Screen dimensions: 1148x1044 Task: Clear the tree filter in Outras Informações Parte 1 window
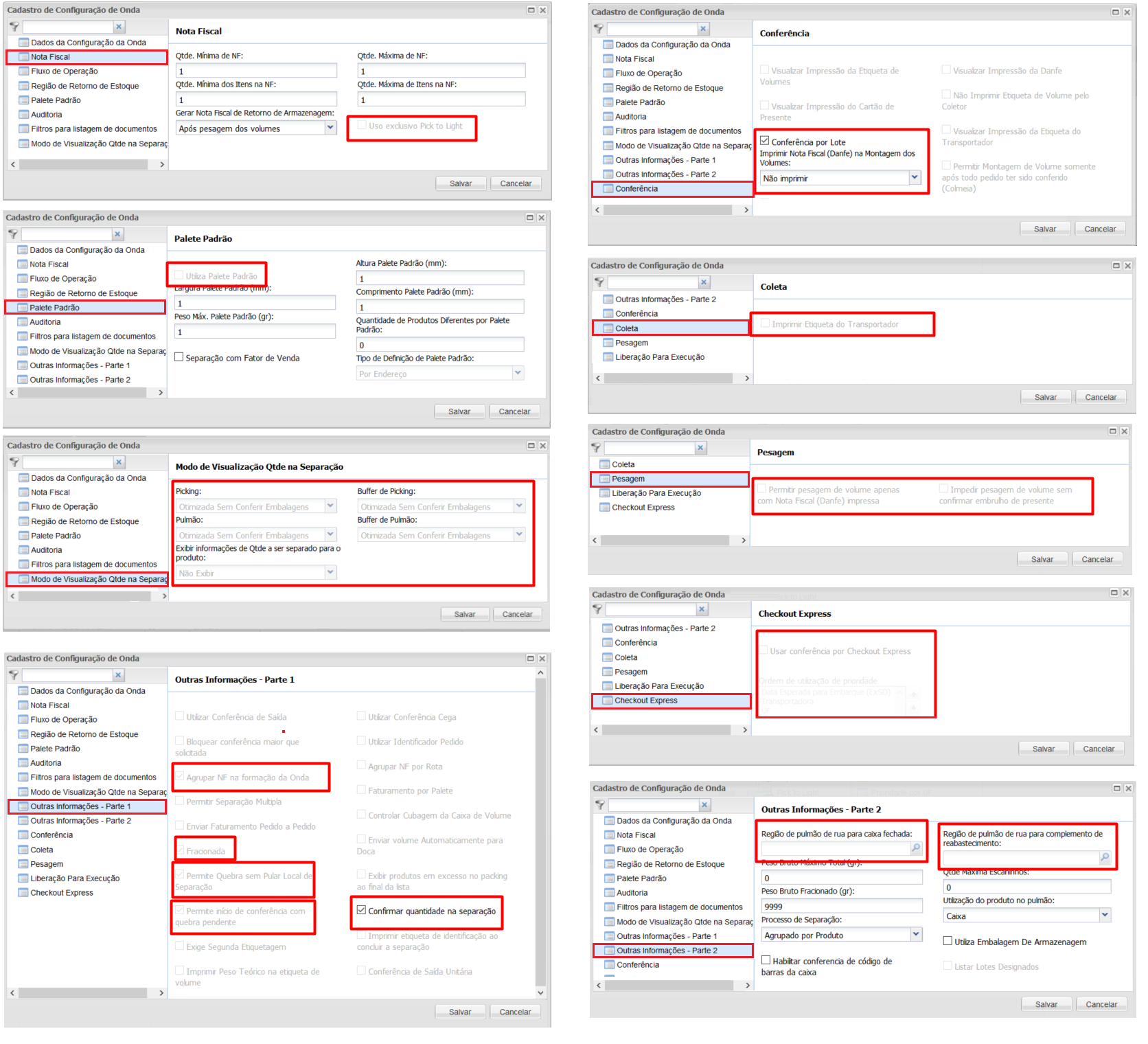pyautogui.click(x=118, y=675)
